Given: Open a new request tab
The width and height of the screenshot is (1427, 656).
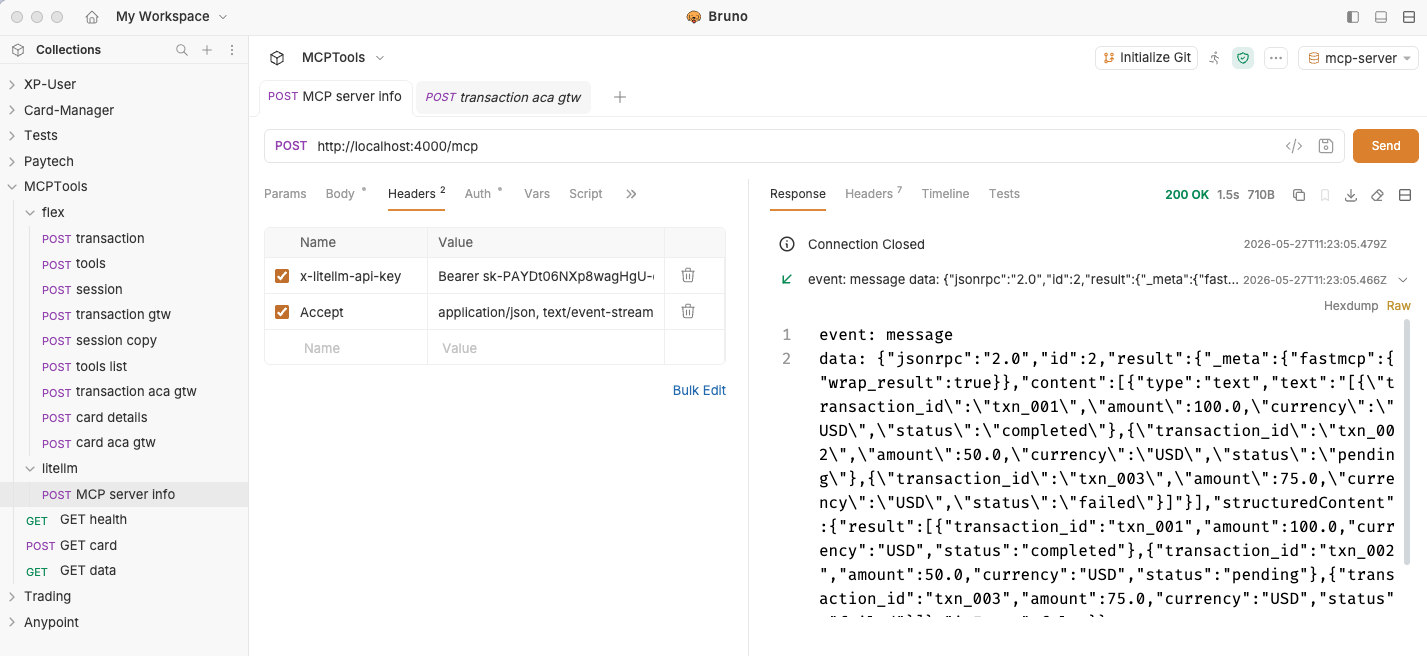Looking at the screenshot, I should point(620,97).
